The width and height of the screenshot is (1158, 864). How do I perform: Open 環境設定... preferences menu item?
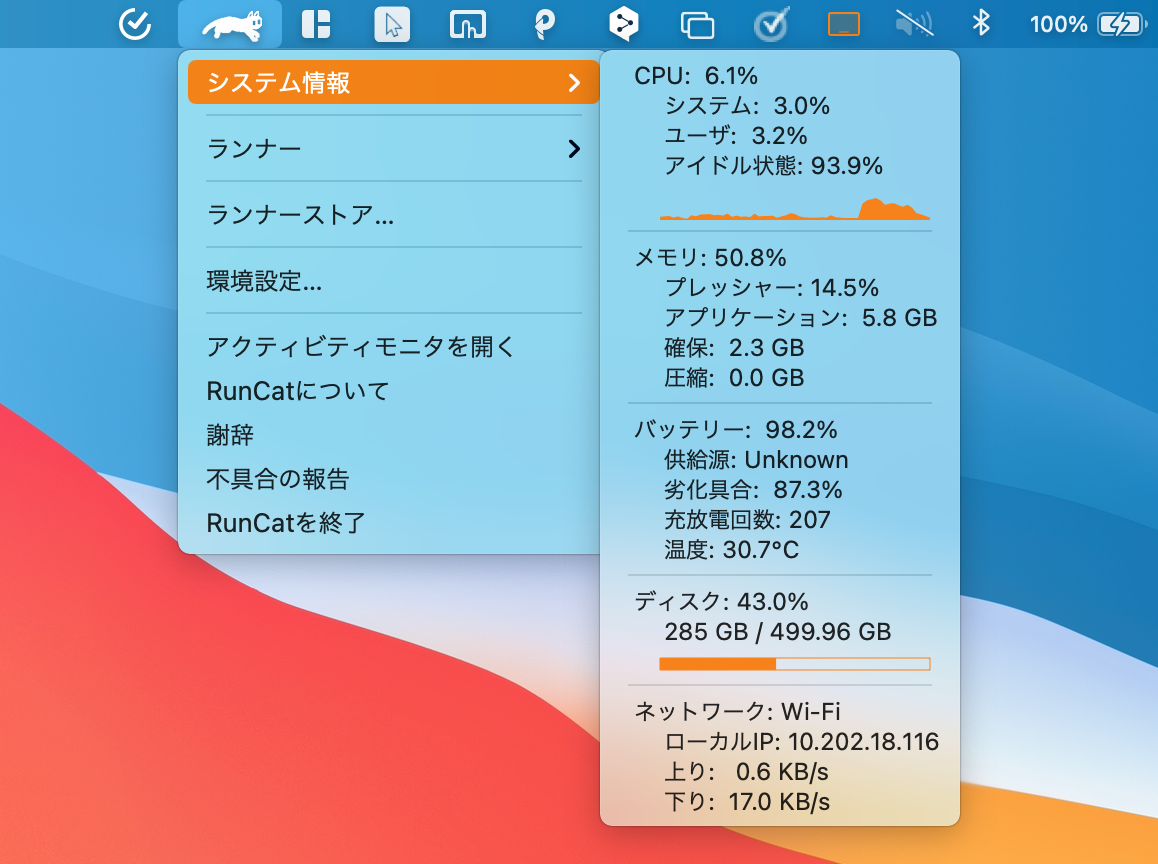(x=394, y=281)
